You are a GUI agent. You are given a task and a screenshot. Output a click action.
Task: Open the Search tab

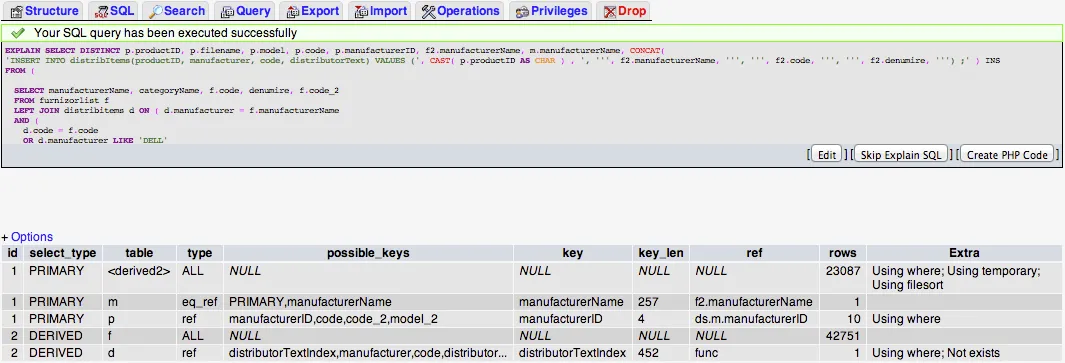tap(176, 11)
